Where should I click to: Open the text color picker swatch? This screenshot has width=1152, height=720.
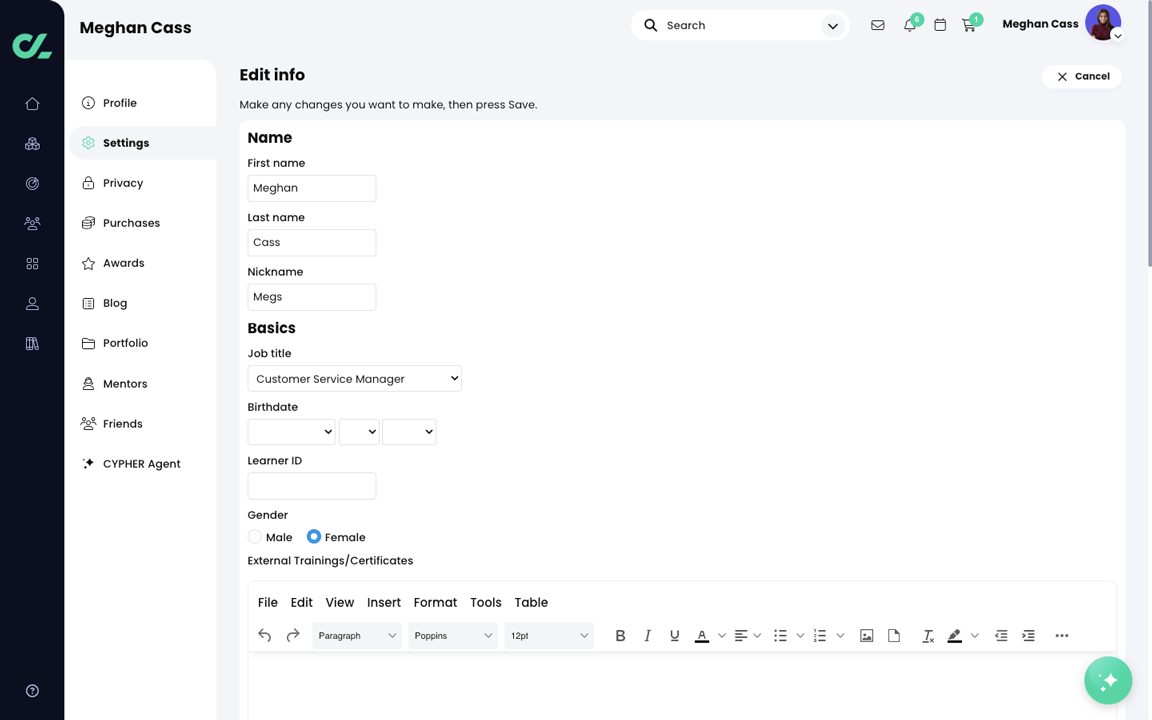pyautogui.click(x=703, y=635)
